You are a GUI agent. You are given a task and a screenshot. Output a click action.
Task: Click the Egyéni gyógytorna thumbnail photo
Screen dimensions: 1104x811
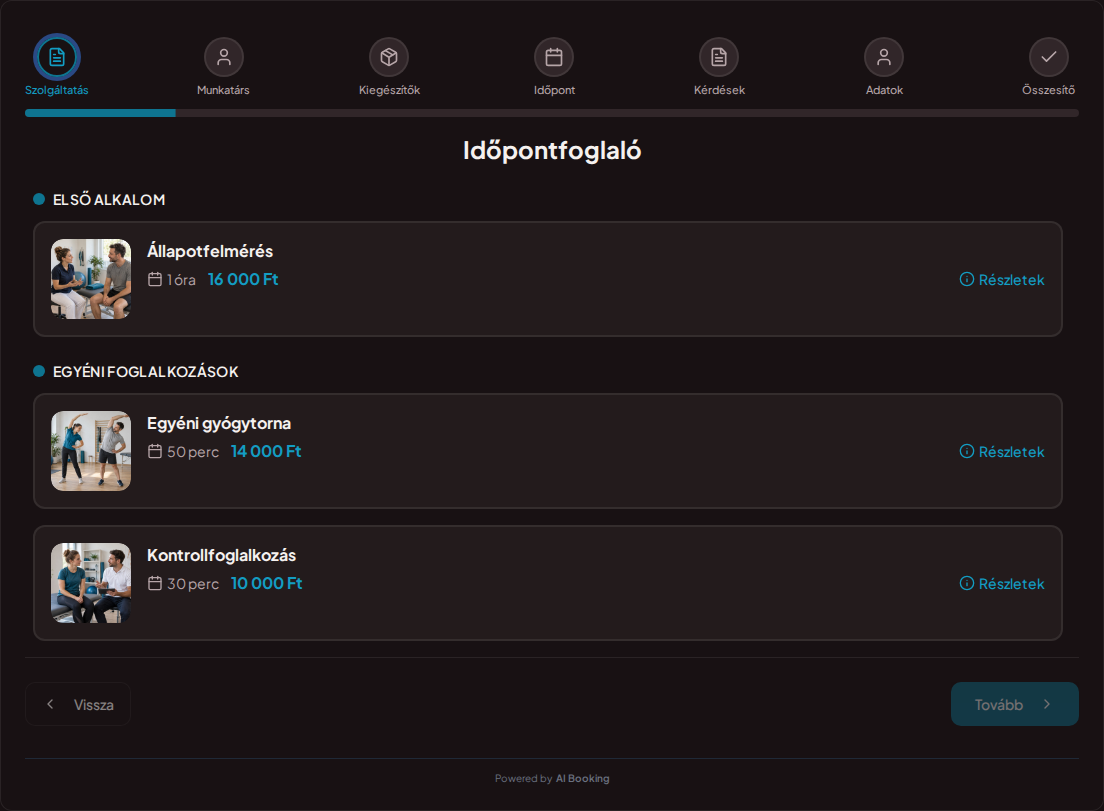(x=91, y=451)
